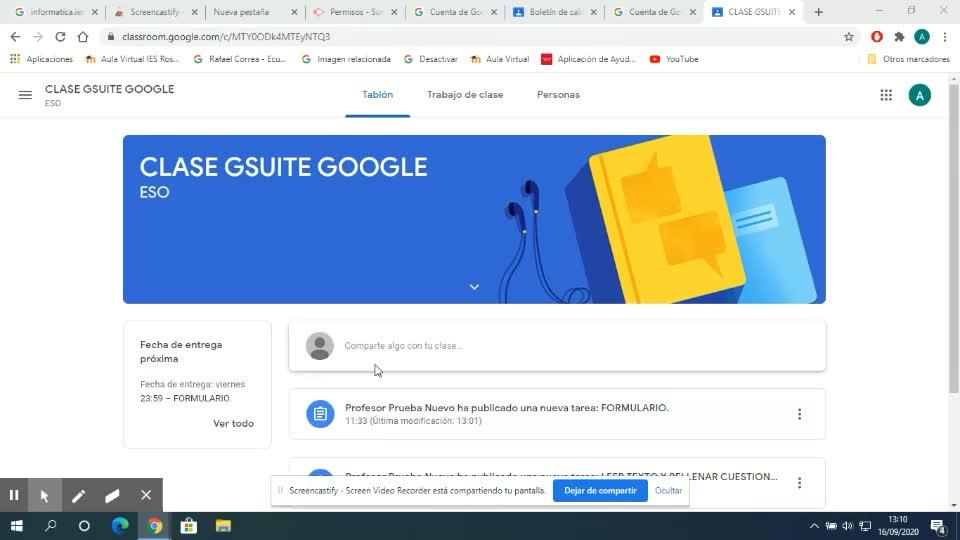Click Ocultar on the sharing bar
This screenshot has height=540, width=960.
668,490
